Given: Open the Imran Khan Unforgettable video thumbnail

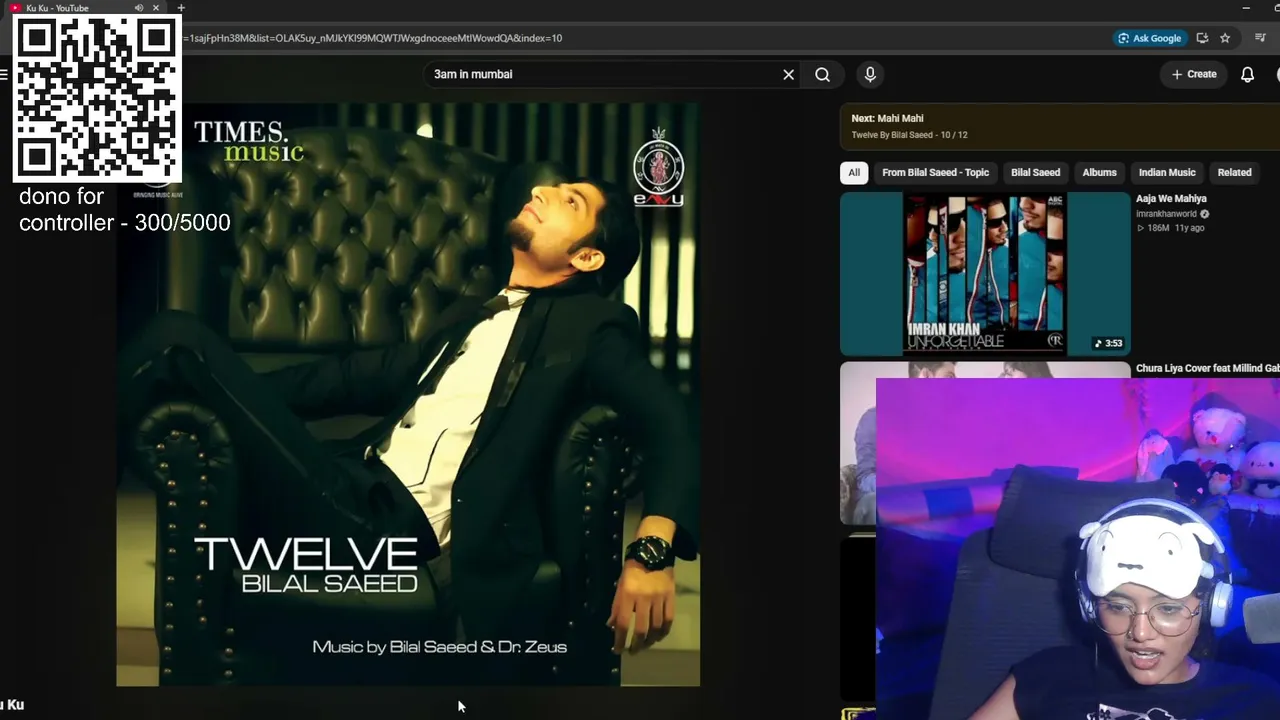Looking at the screenshot, I should [985, 274].
